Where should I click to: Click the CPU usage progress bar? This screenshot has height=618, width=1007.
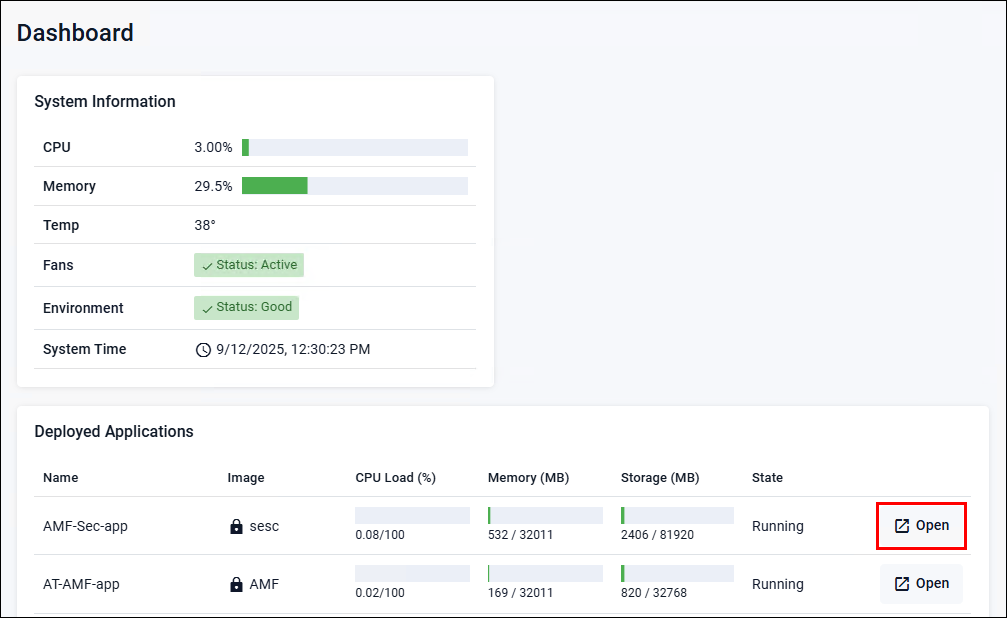tap(355, 148)
